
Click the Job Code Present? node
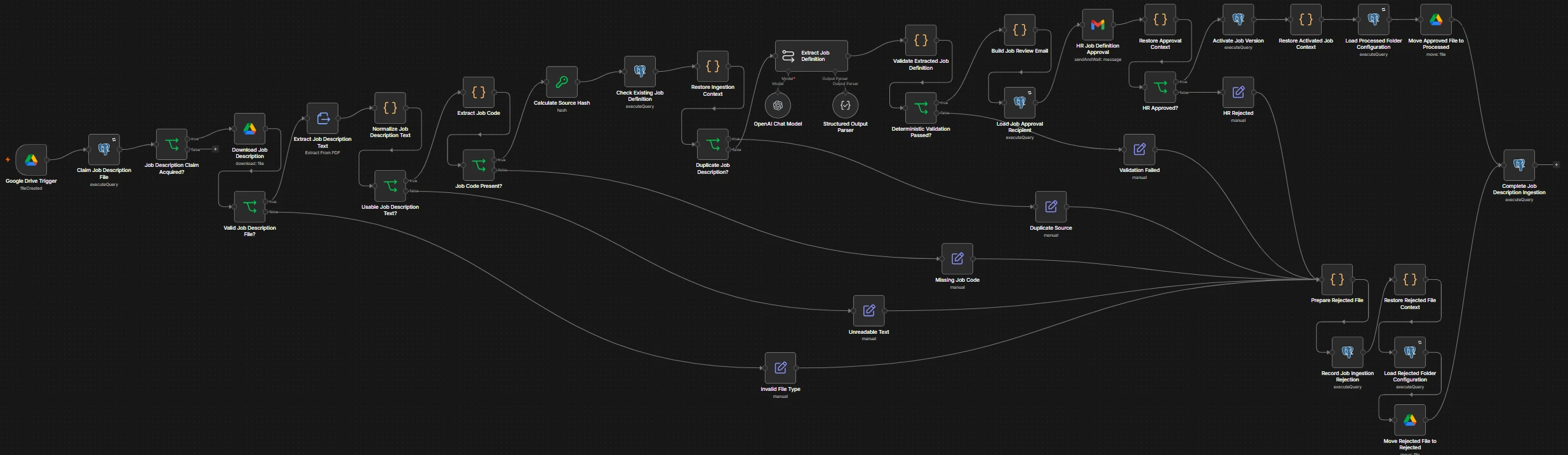pyautogui.click(x=479, y=165)
